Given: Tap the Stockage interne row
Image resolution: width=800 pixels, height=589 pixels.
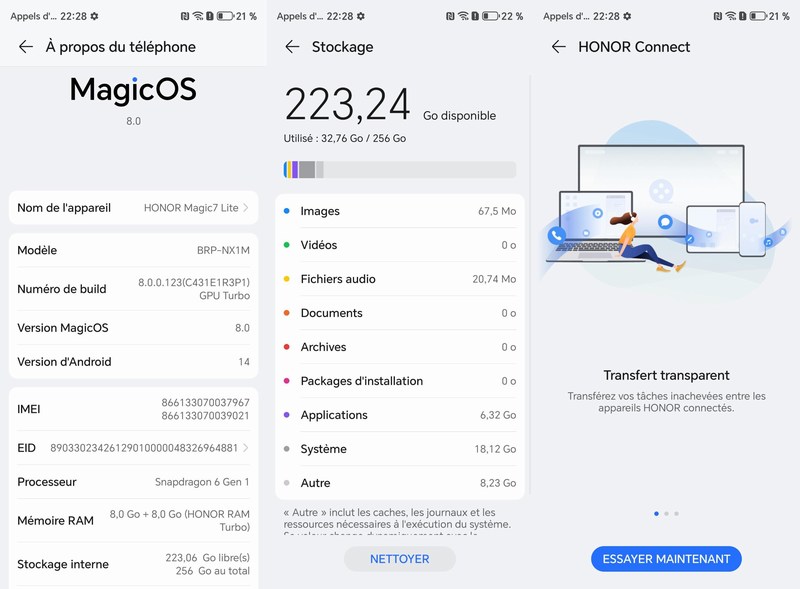Looking at the screenshot, I should 134,564.
